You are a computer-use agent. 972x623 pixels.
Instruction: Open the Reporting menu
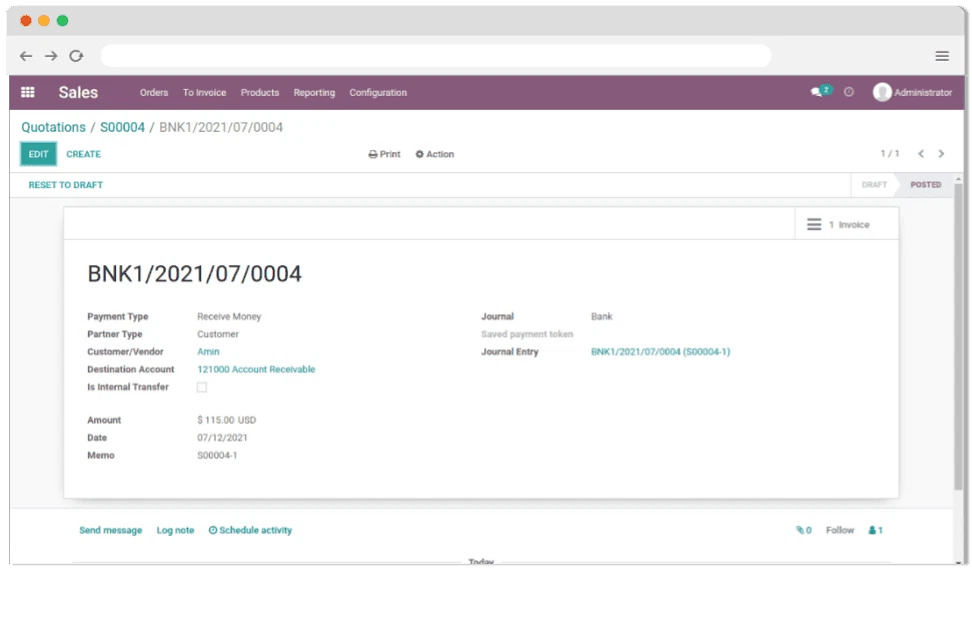coord(314,93)
